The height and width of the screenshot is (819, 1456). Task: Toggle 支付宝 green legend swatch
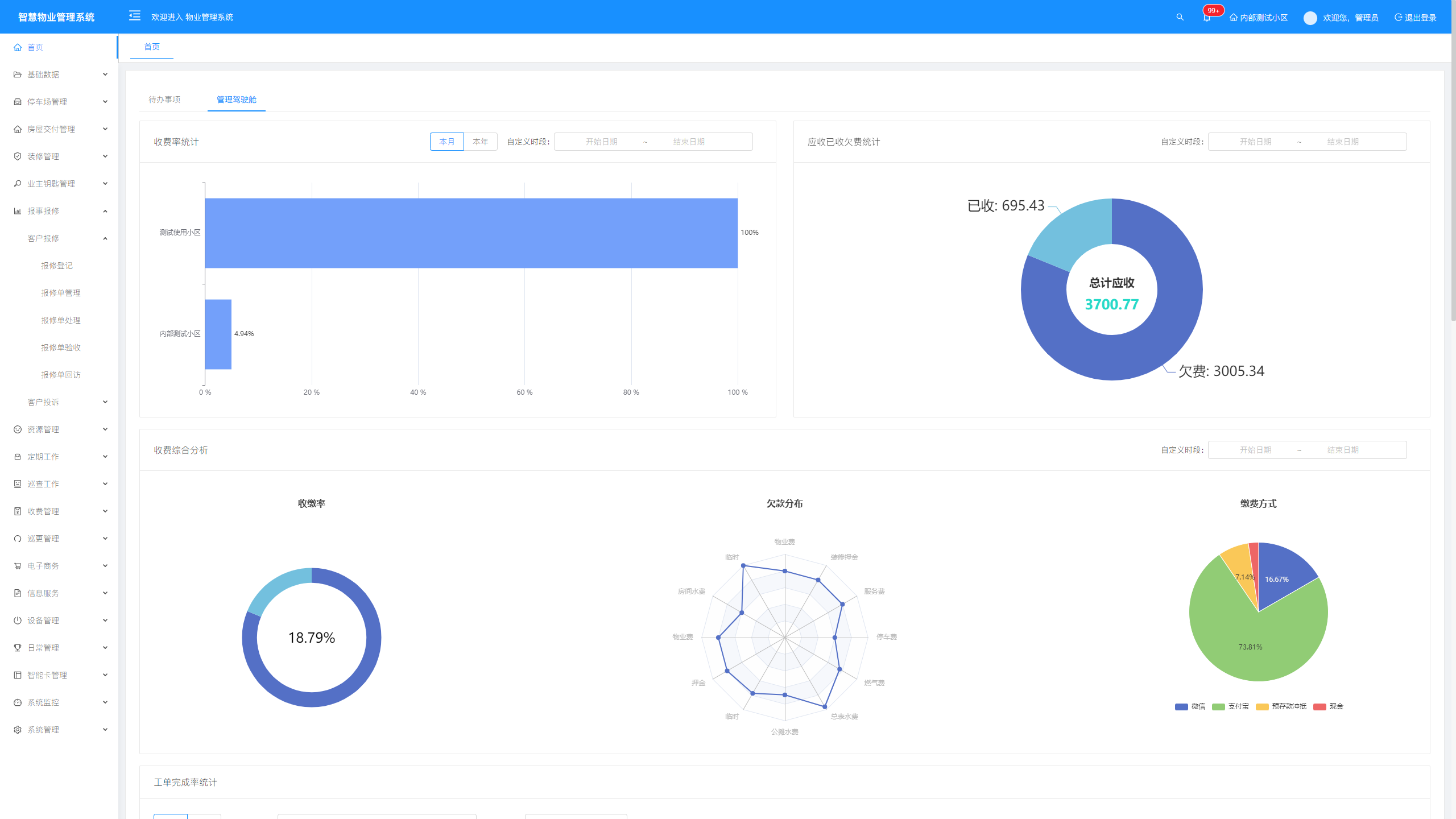coord(1218,706)
